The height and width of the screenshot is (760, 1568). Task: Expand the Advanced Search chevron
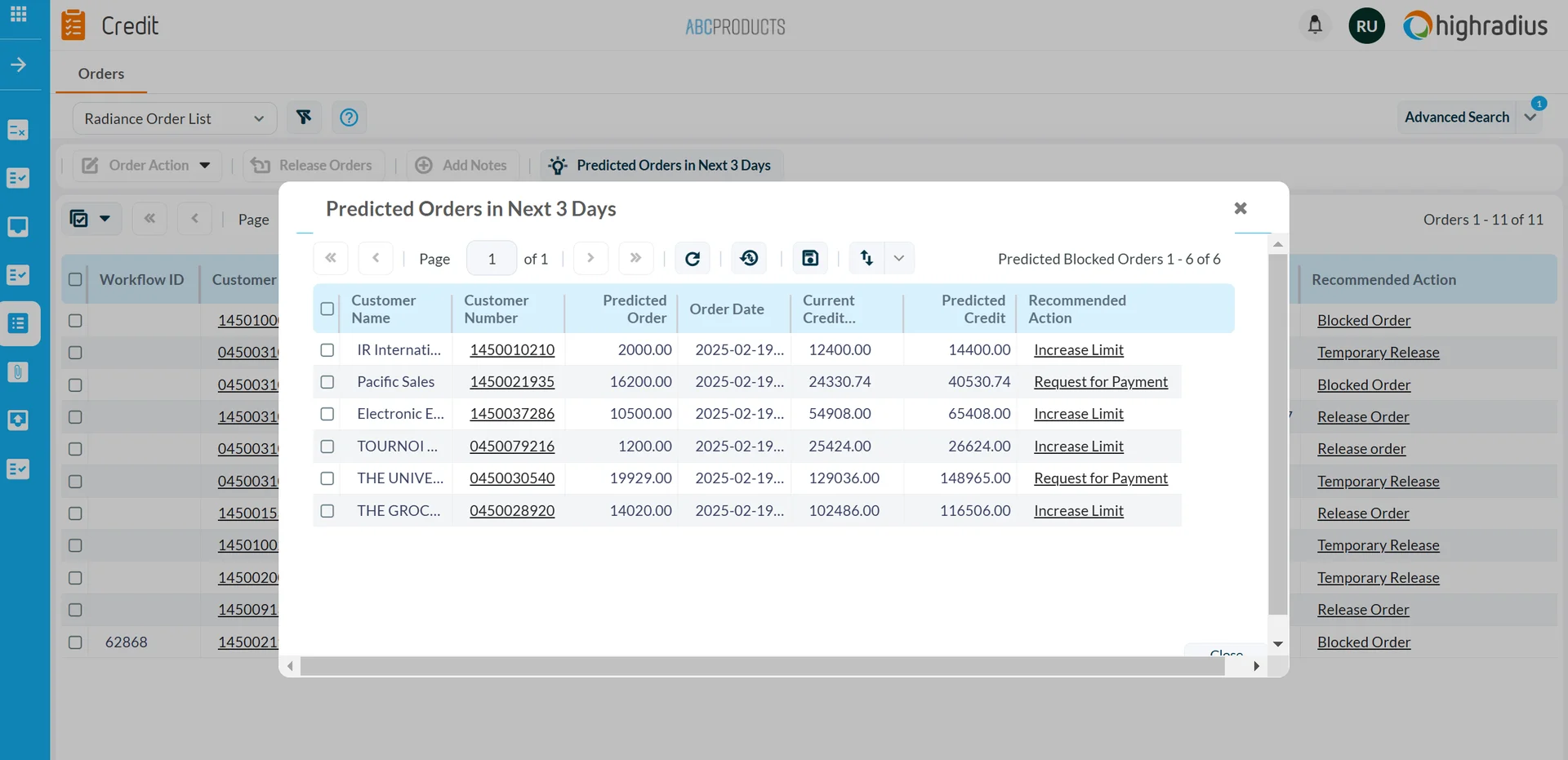pos(1530,118)
